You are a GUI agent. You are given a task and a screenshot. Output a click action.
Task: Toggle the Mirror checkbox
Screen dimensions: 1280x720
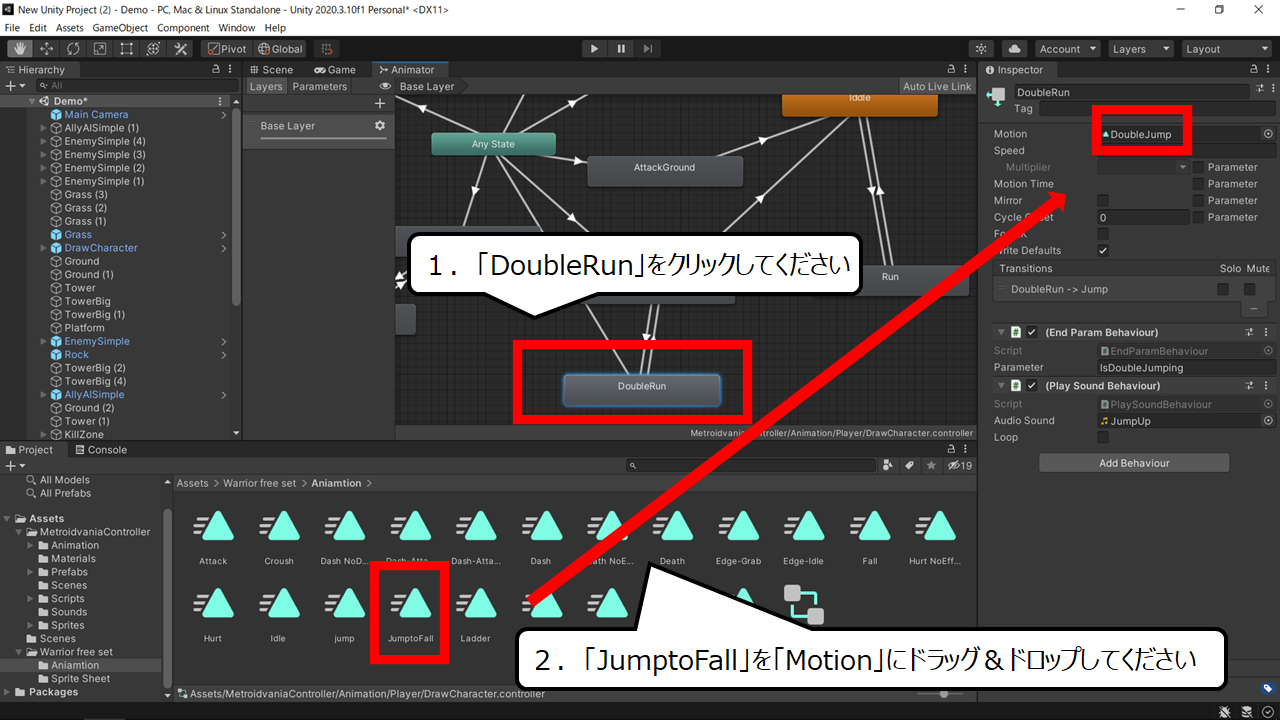click(1103, 201)
